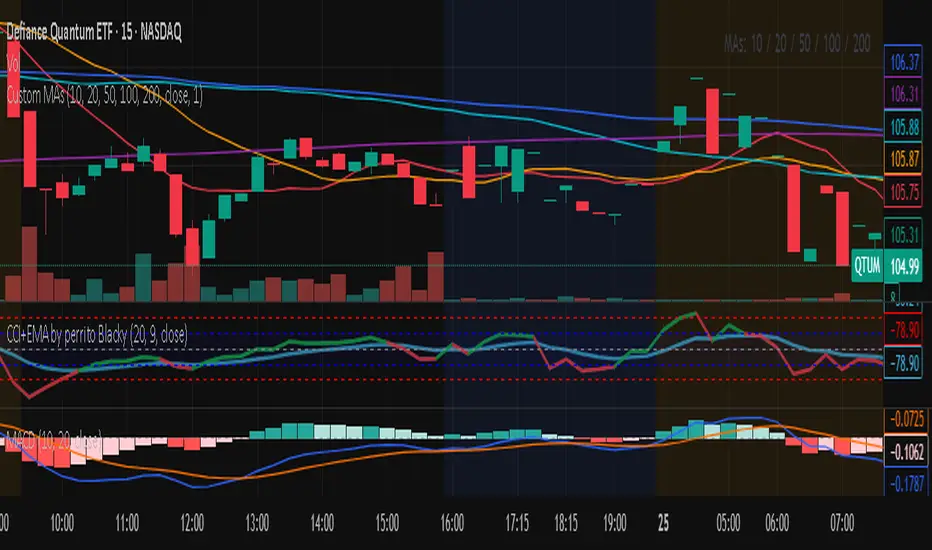Click the bold 25 date label

pyautogui.click(x=663, y=523)
